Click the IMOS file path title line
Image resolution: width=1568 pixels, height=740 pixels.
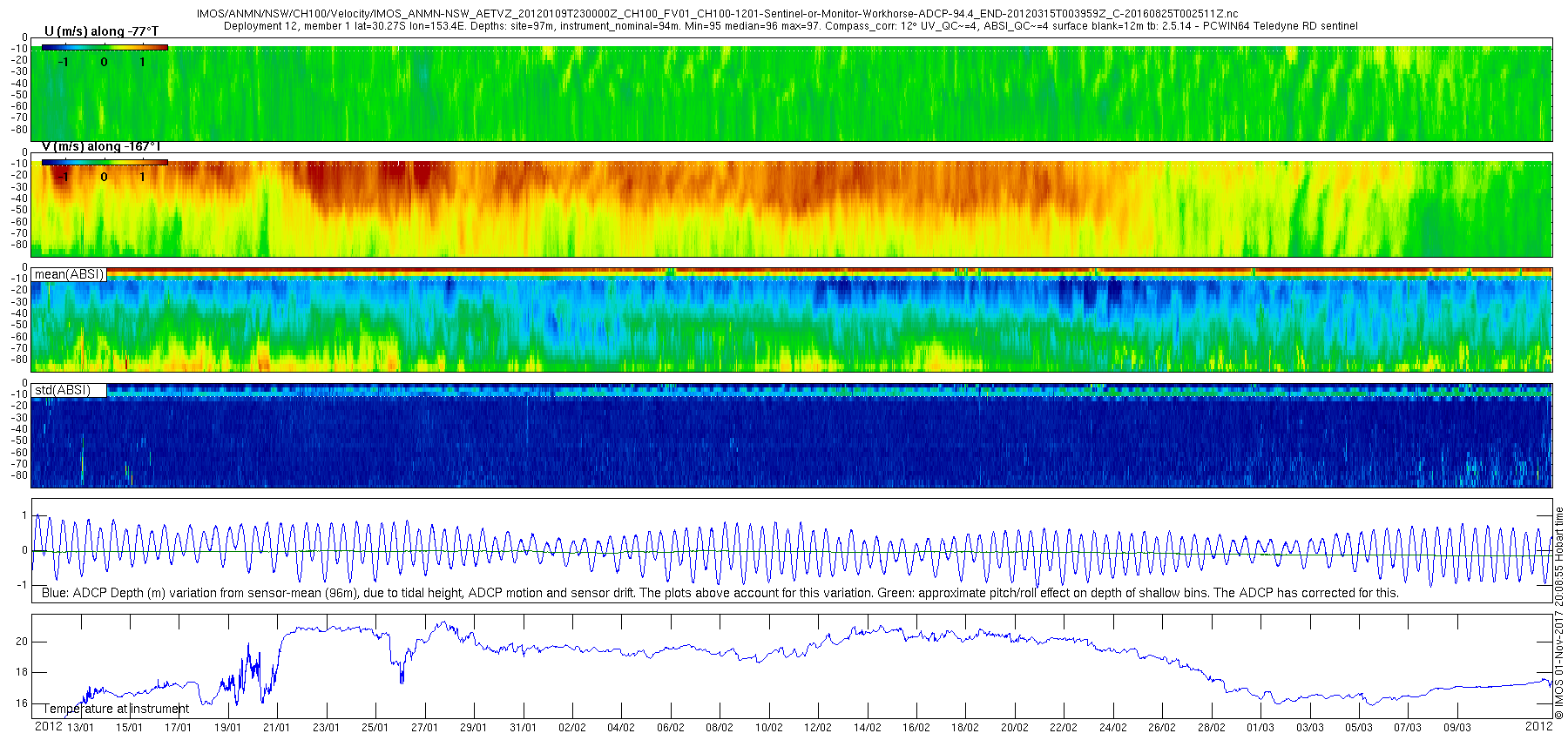pos(717,14)
